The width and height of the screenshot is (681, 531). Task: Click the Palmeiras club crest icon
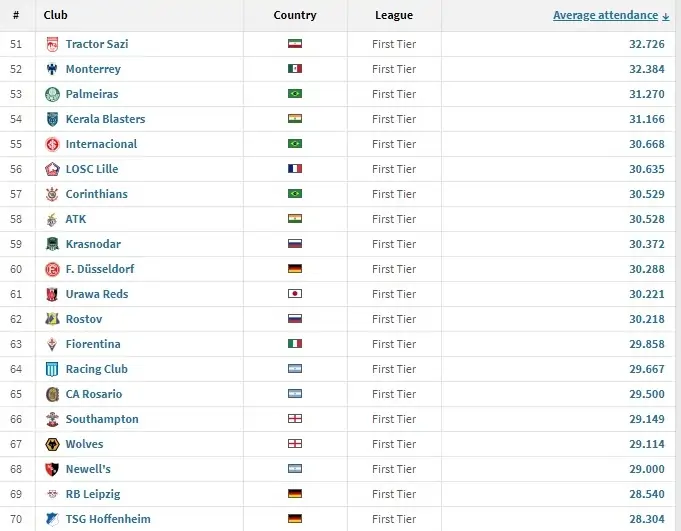pos(52,94)
